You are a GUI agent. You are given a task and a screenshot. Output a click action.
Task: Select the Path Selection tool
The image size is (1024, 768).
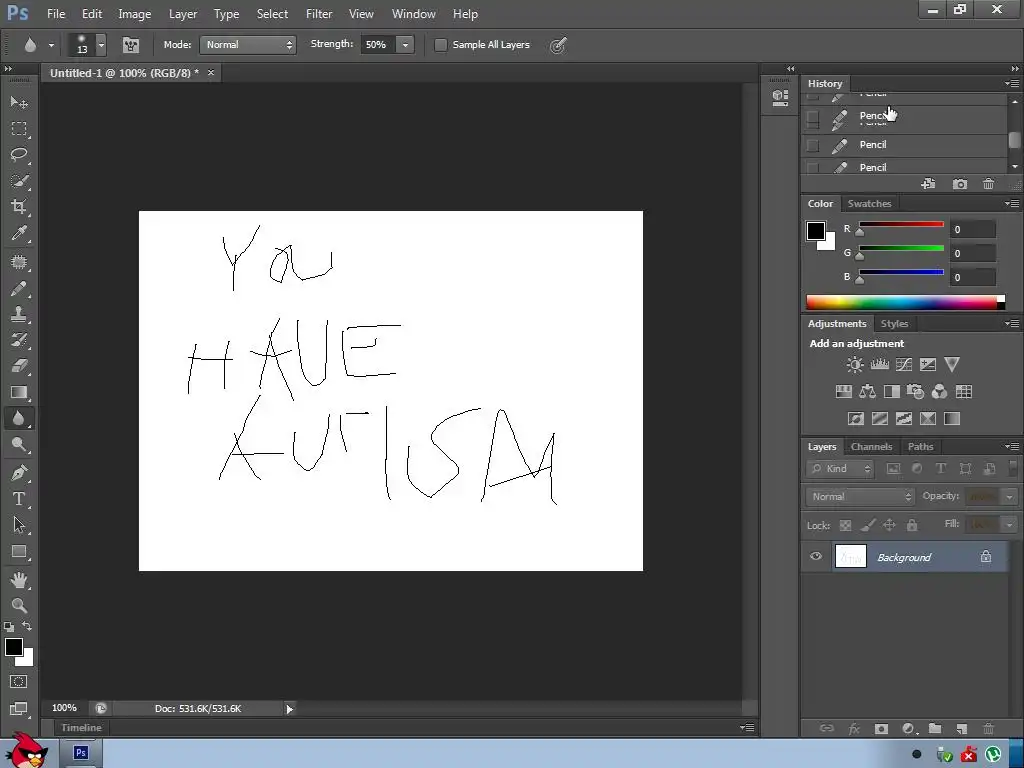[18, 525]
